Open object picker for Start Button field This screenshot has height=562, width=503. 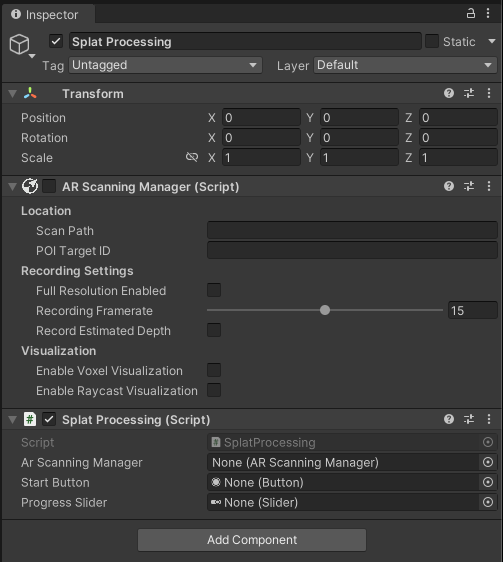488,482
